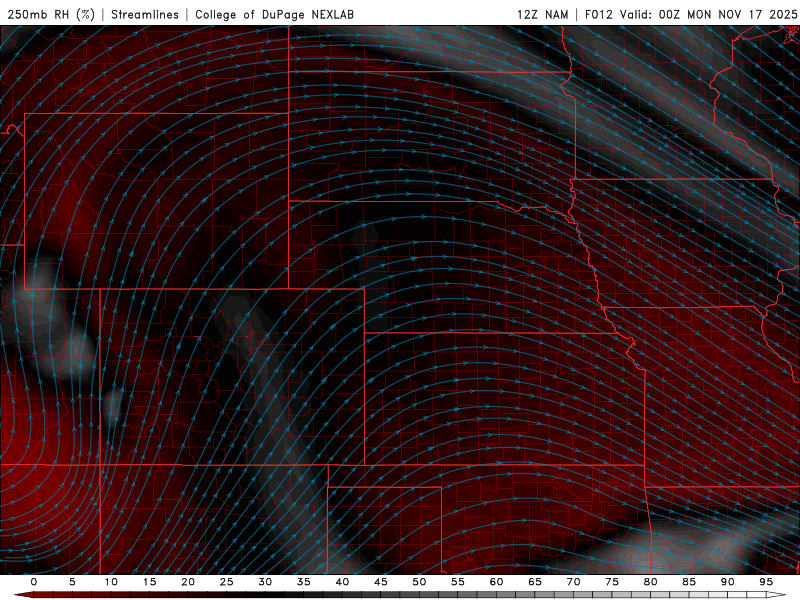
Task: Select the 45 label on the color scale
Action: click(x=381, y=582)
